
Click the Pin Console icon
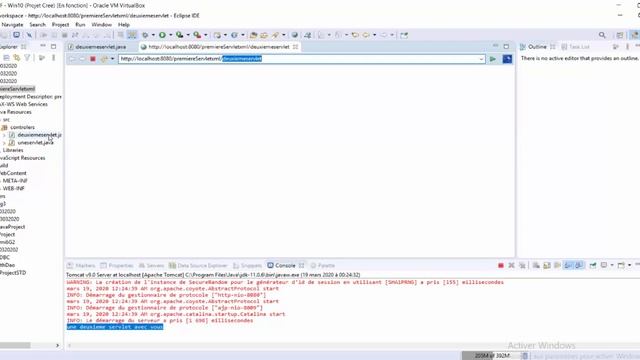coord(593,265)
